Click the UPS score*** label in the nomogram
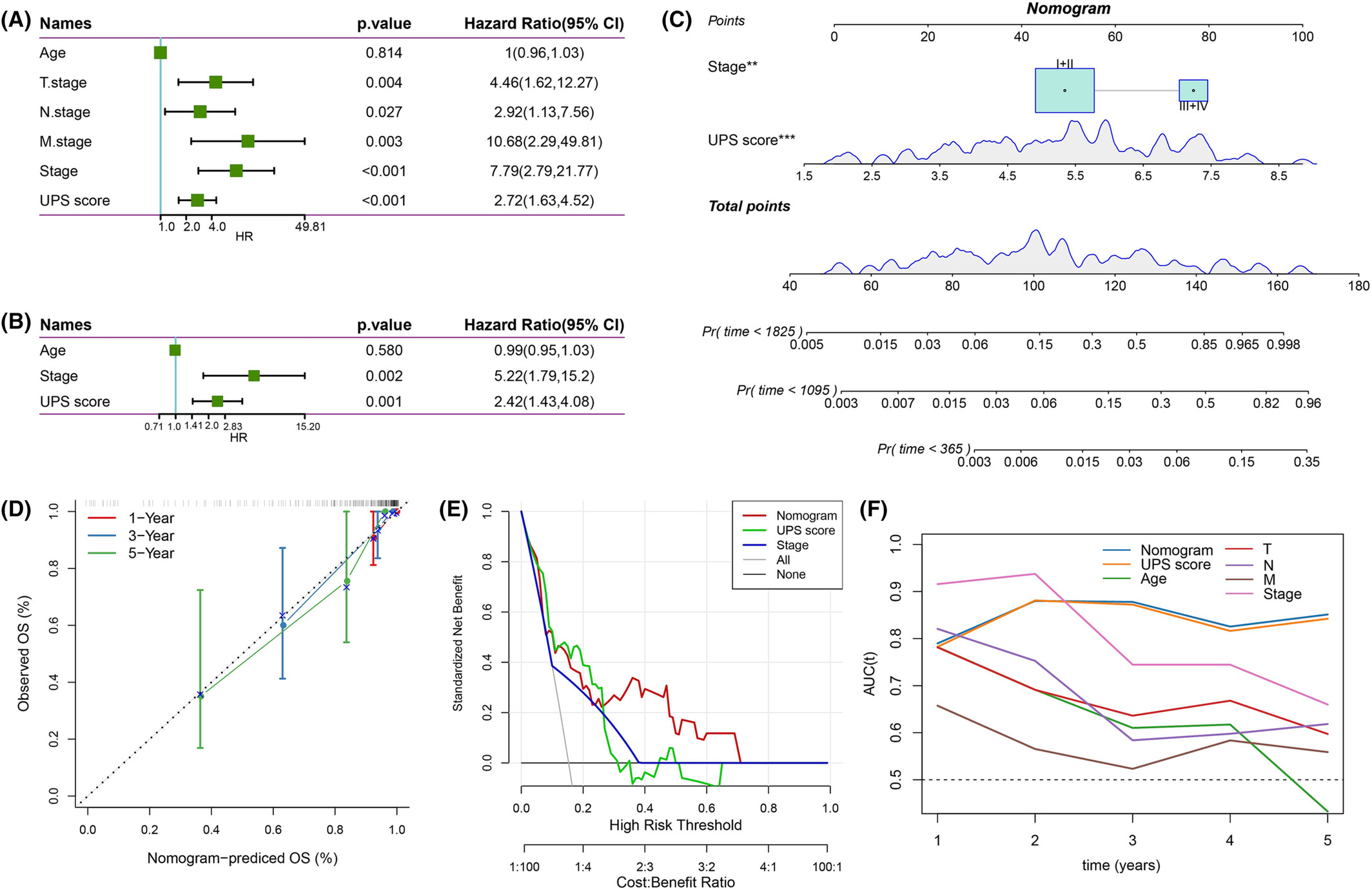This screenshot has height=890, width=1372. [751, 140]
